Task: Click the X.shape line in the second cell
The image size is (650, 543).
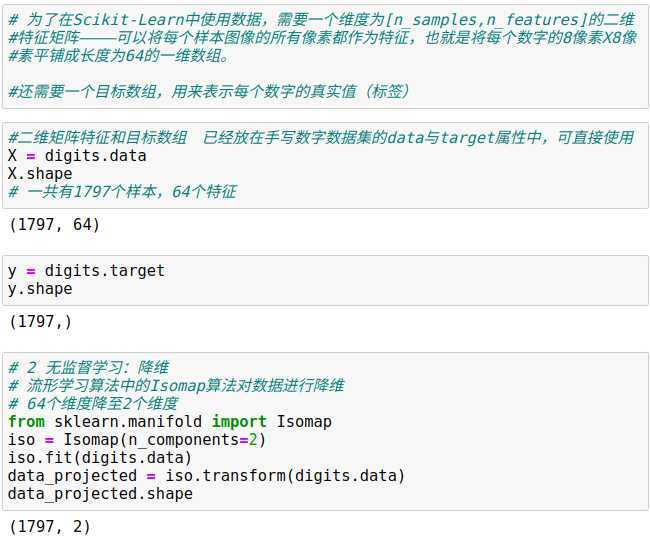Action: point(40,174)
